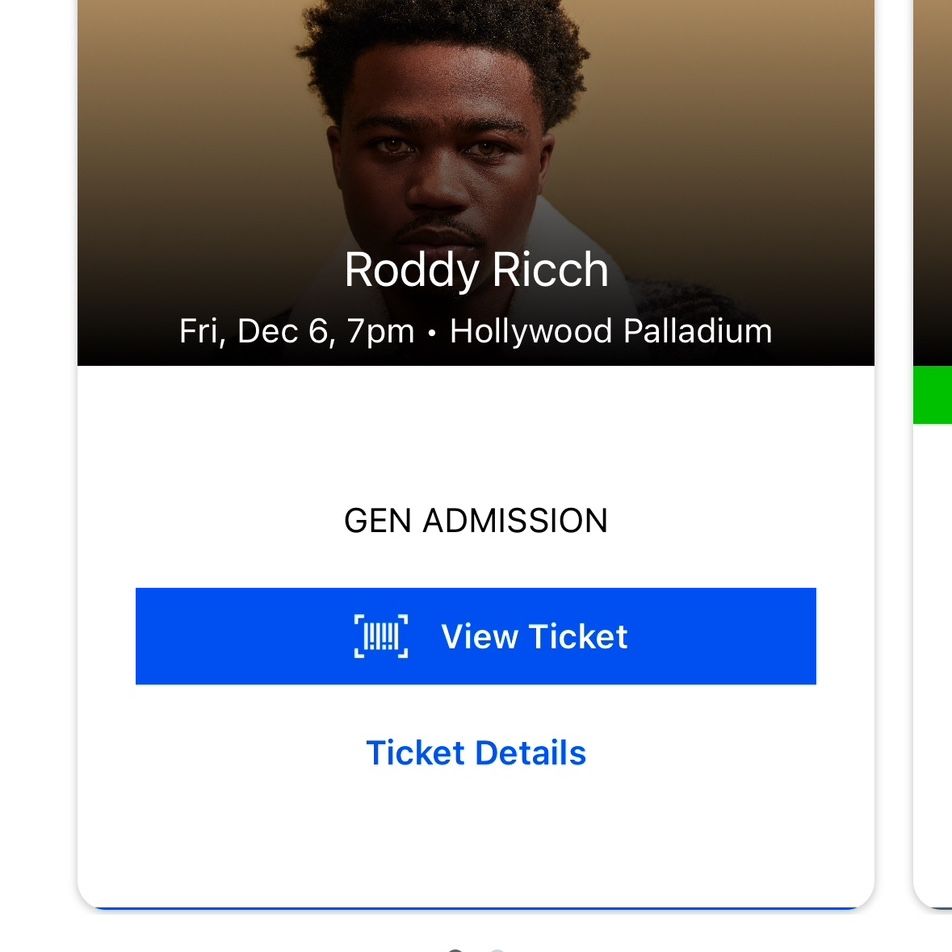Tap the image of the next ticket card
This screenshot has height=952, width=952.
tap(933, 182)
